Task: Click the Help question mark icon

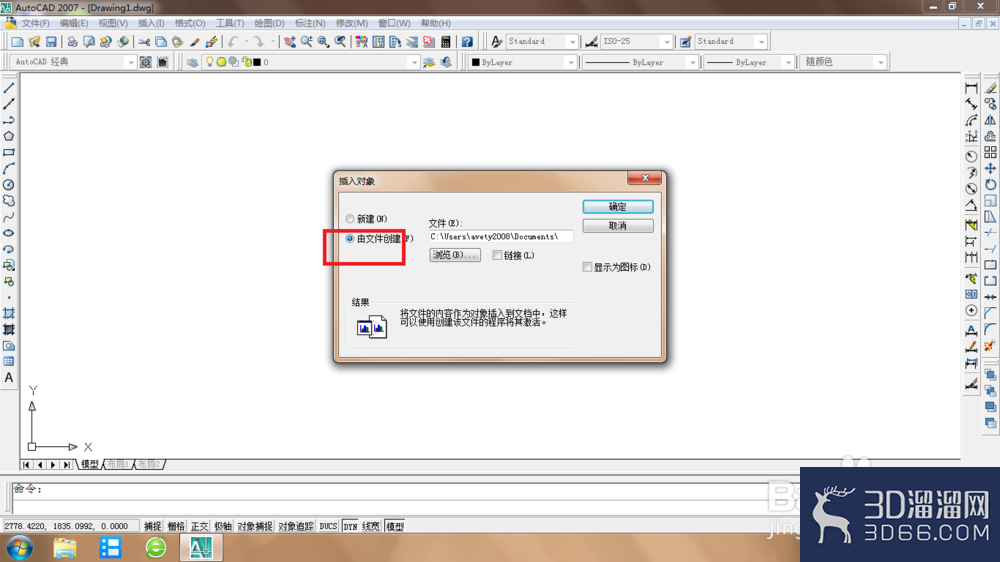Action: [467, 41]
